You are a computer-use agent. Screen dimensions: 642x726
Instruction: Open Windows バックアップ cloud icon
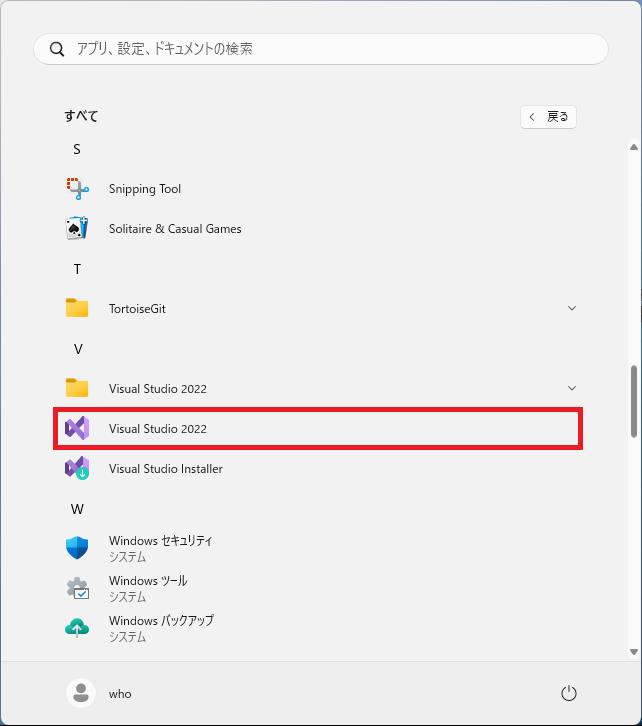pyautogui.click(x=77, y=628)
